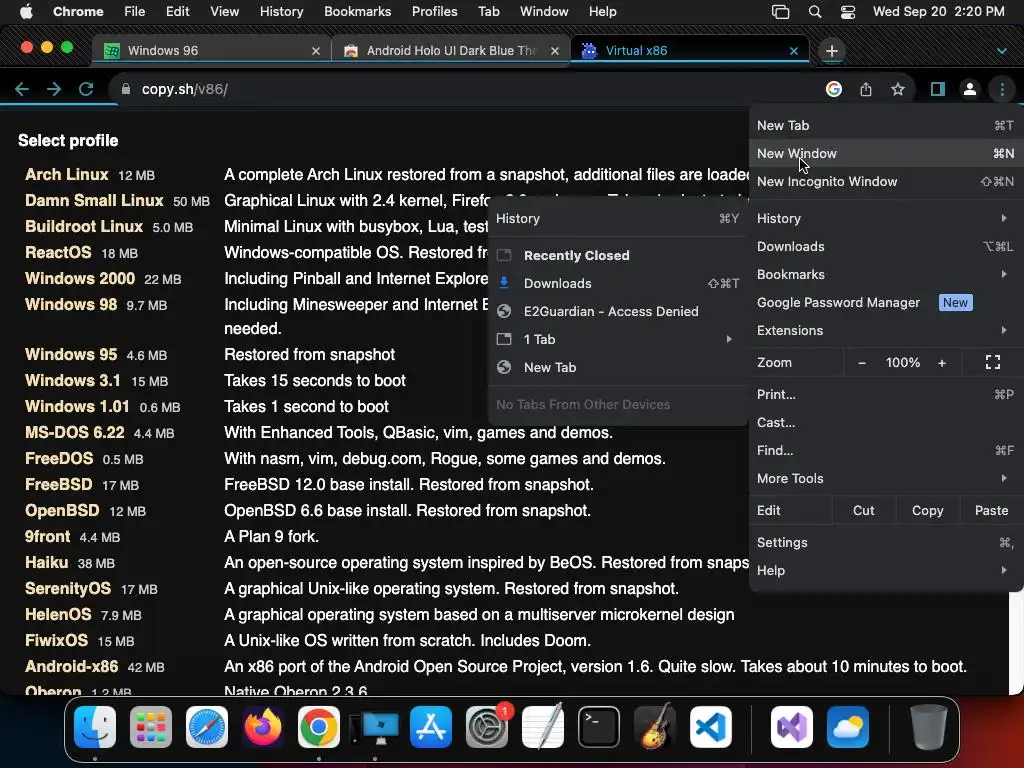Open Safari from the dock
The image size is (1024, 768).
[x=207, y=727]
